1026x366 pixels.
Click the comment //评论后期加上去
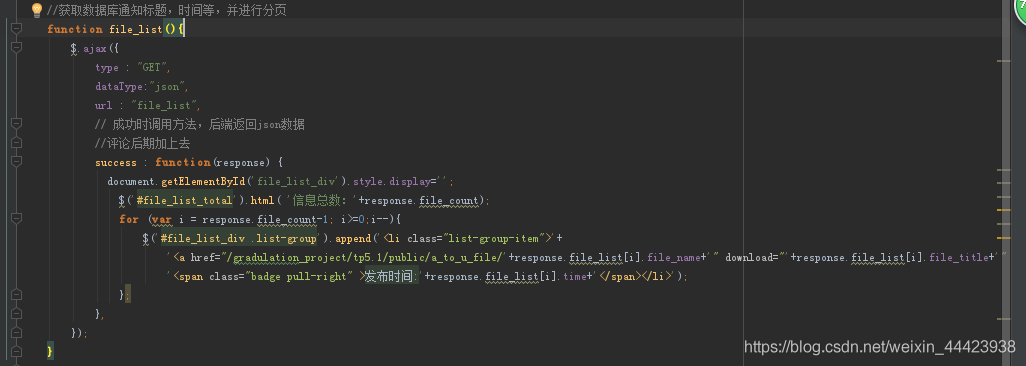click(143, 144)
